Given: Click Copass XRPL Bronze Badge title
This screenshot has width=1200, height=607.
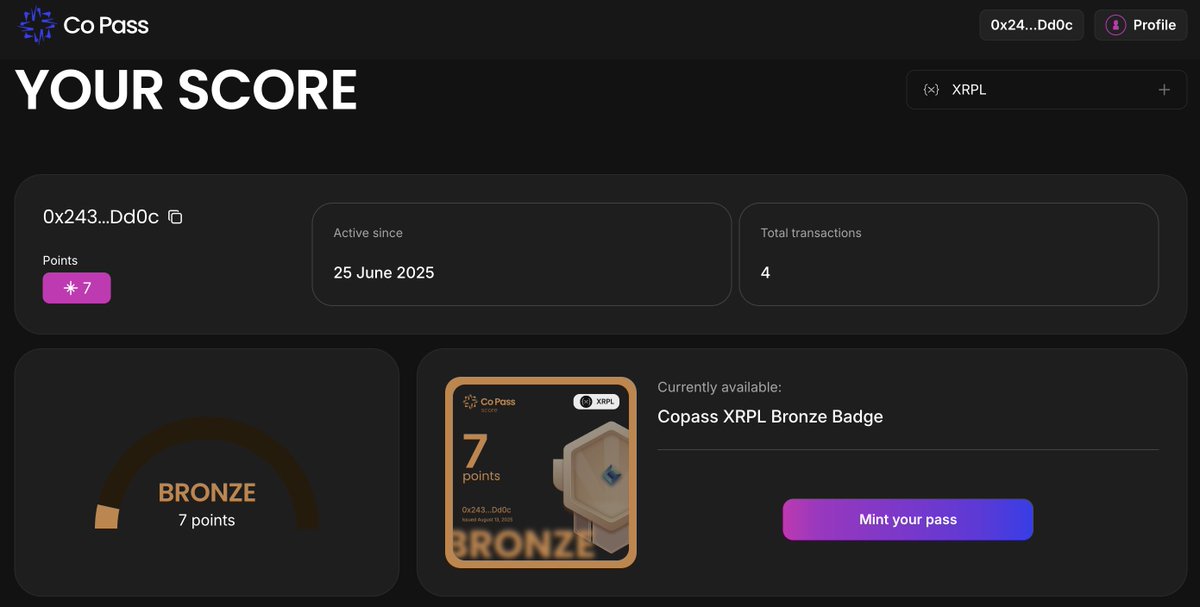Looking at the screenshot, I should point(770,417).
